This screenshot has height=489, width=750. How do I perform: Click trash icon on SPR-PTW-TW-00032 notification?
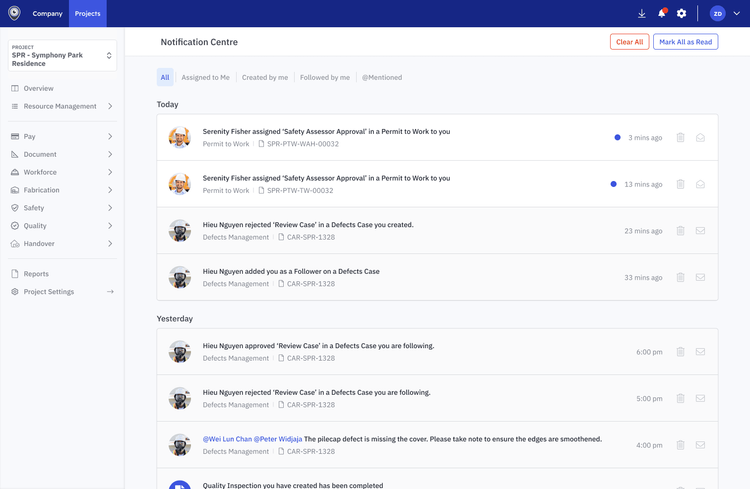680,184
